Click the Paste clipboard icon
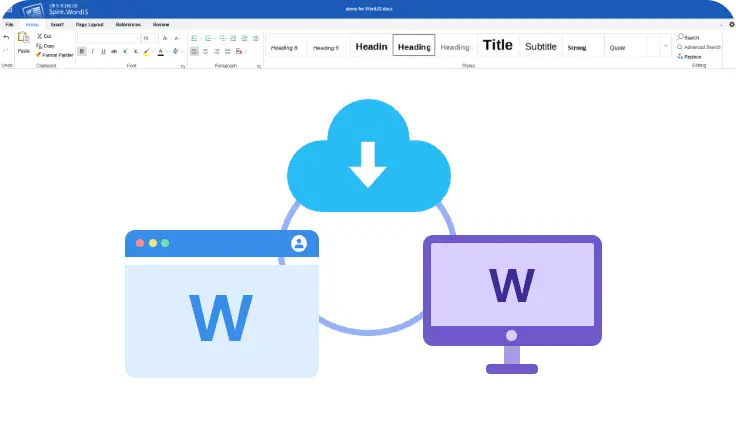 click(x=23, y=38)
